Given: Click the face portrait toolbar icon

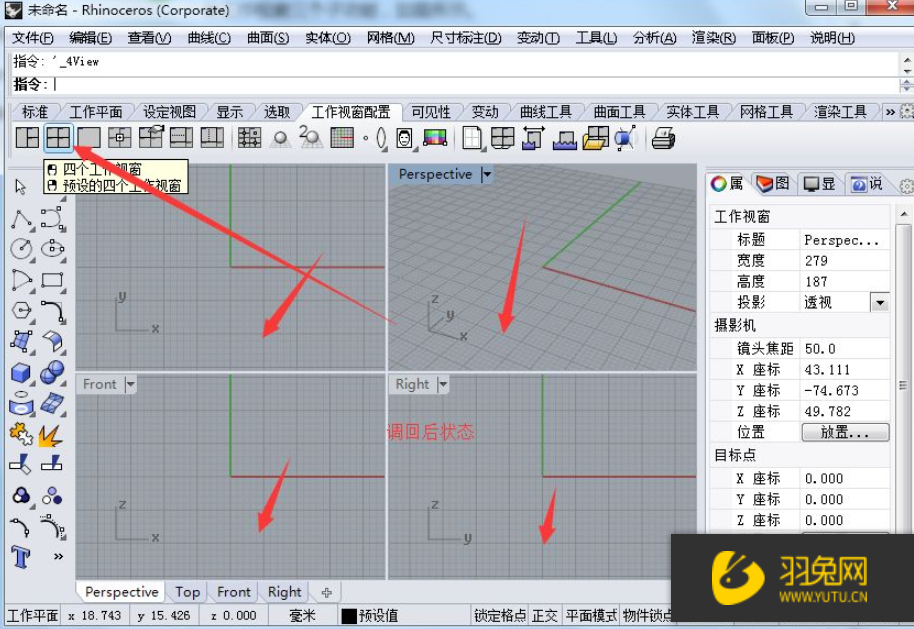Looking at the screenshot, I should tap(404, 138).
